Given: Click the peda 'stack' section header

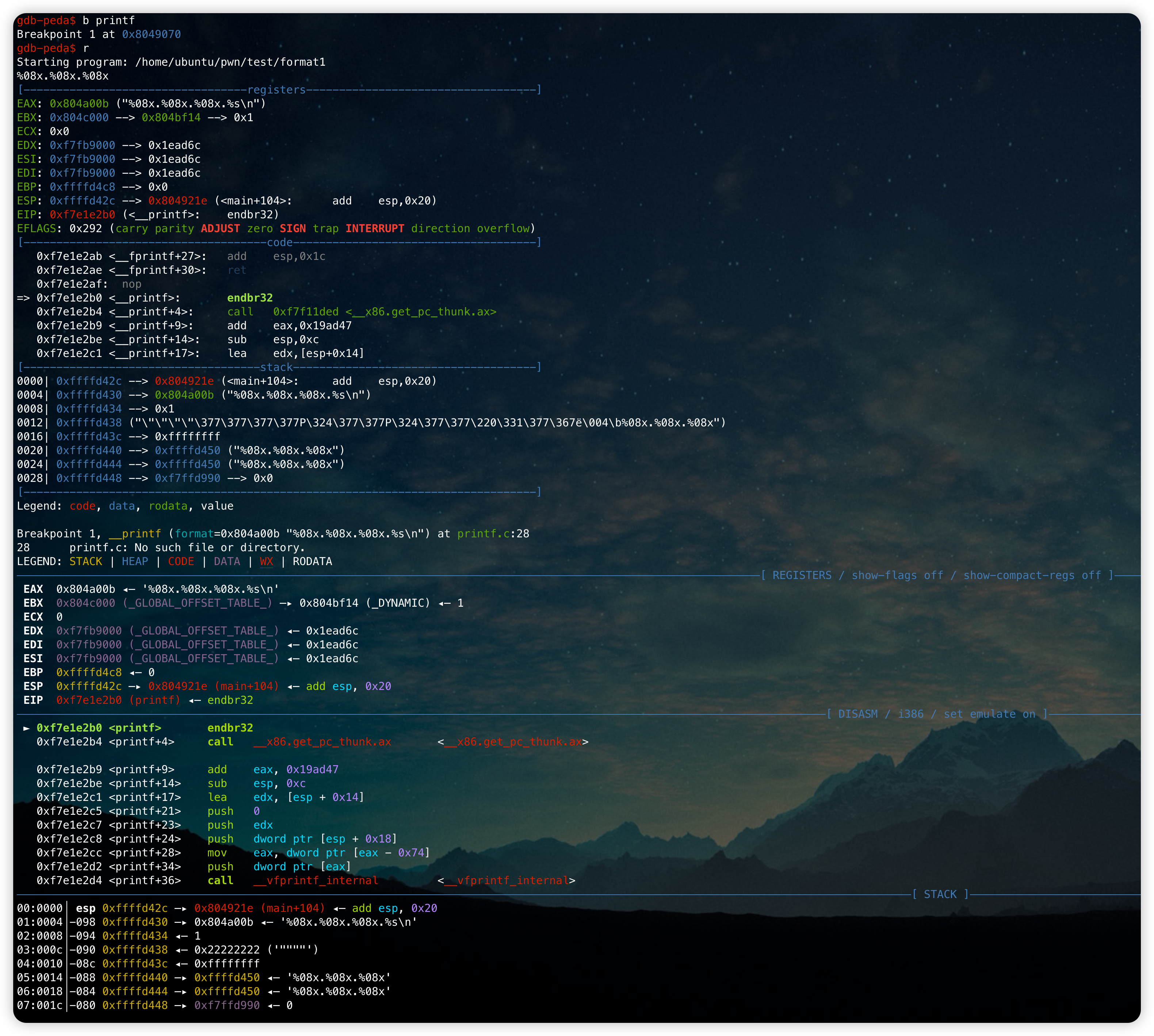Looking at the screenshot, I should click(x=276, y=368).
